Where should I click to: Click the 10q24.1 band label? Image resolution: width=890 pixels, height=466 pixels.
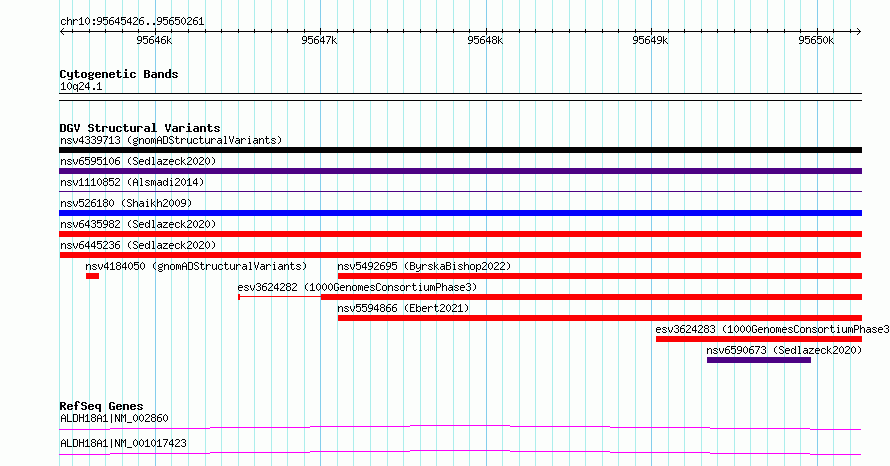tap(81, 86)
